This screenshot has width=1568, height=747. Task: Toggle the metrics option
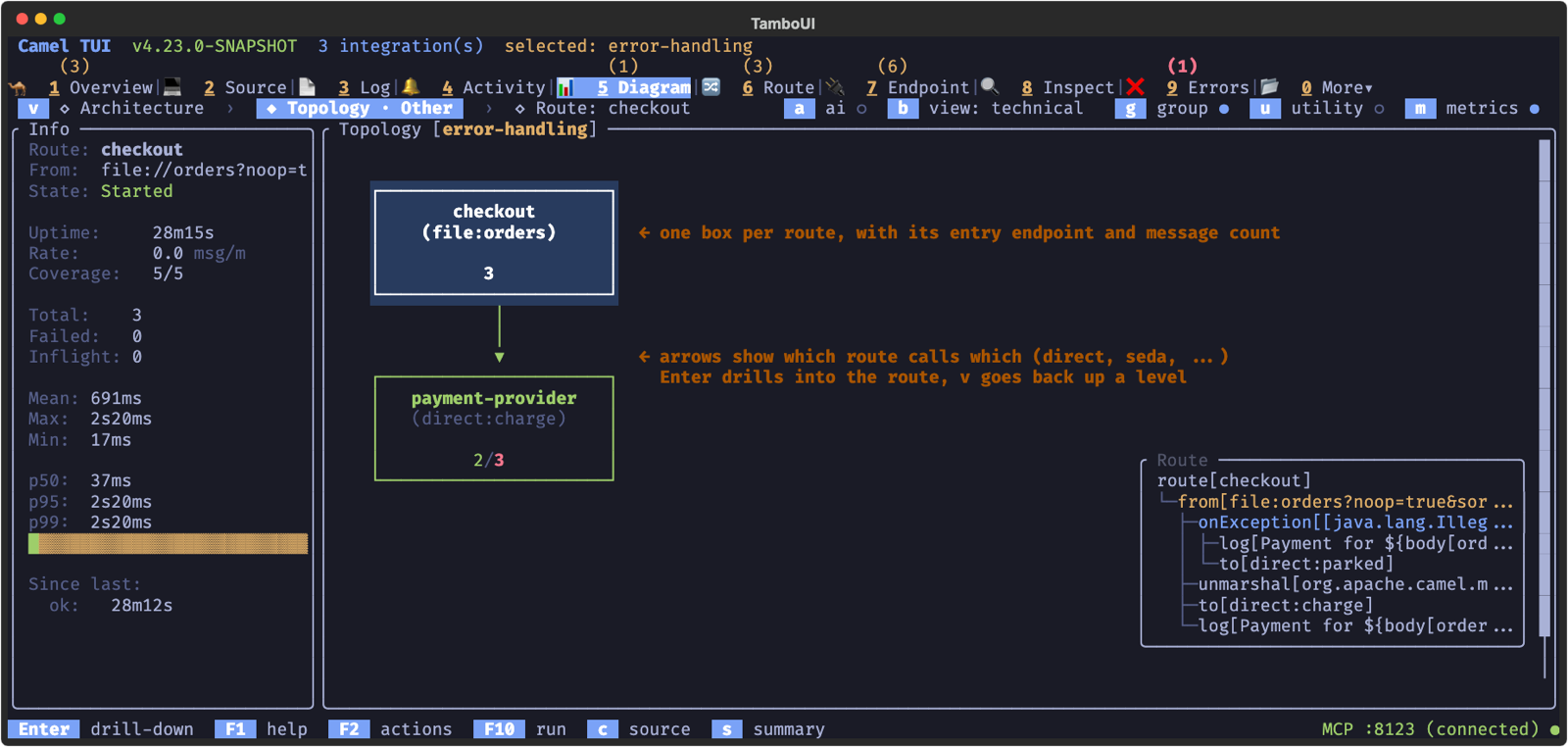coord(1534,109)
